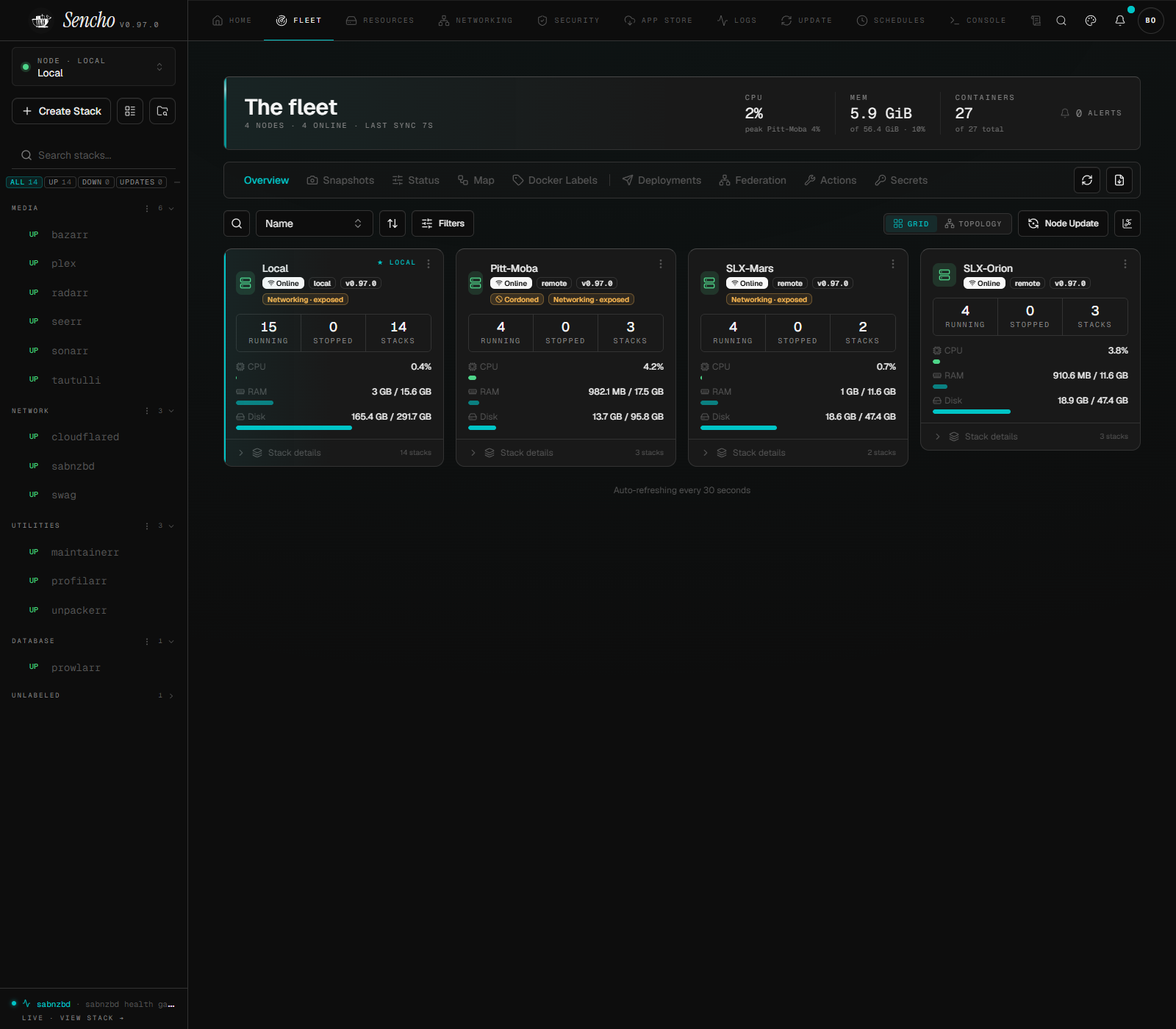The image size is (1176, 1029).
Task: Click the export file icon next to refresh
Action: (1119, 180)
